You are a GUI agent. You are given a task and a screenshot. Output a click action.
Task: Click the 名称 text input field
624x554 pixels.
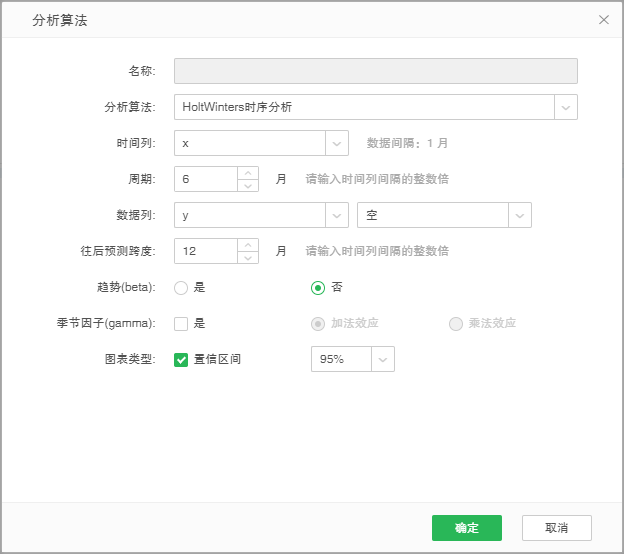(x=375, y=70)
